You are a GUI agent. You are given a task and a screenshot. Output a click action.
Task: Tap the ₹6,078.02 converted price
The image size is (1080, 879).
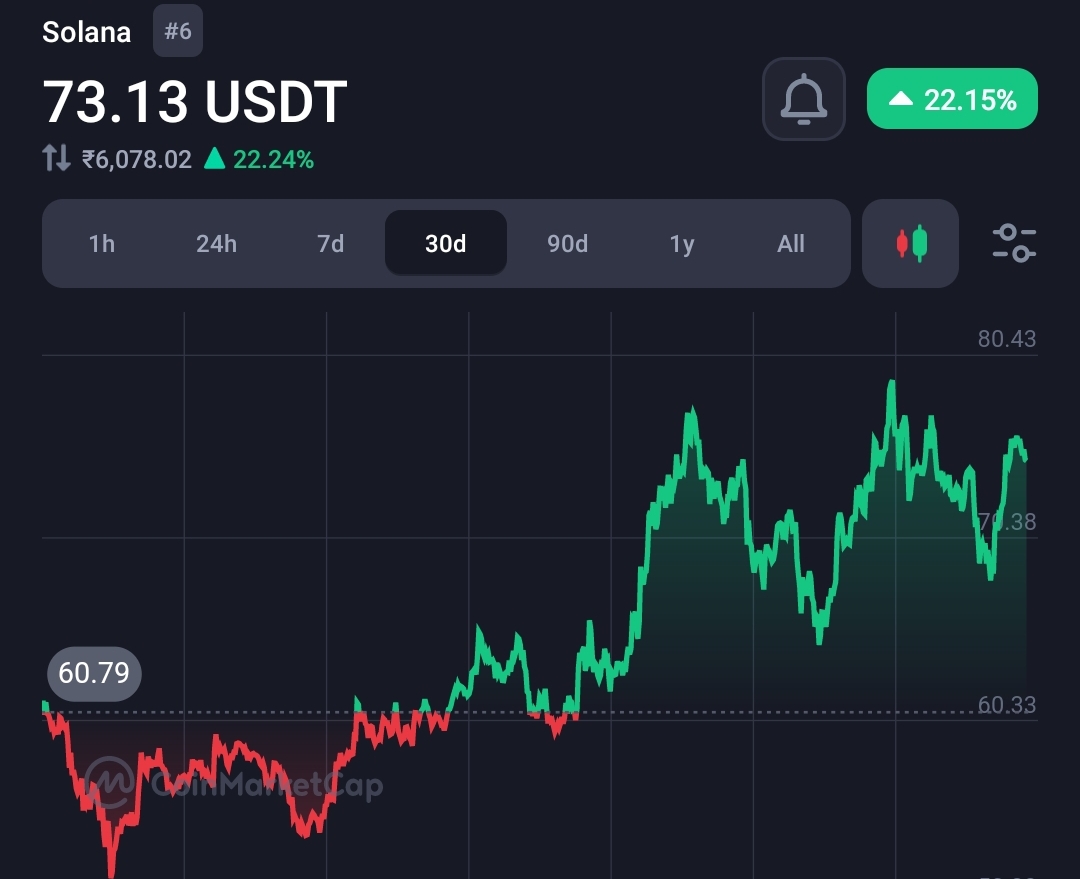click(x=136, y=159)
